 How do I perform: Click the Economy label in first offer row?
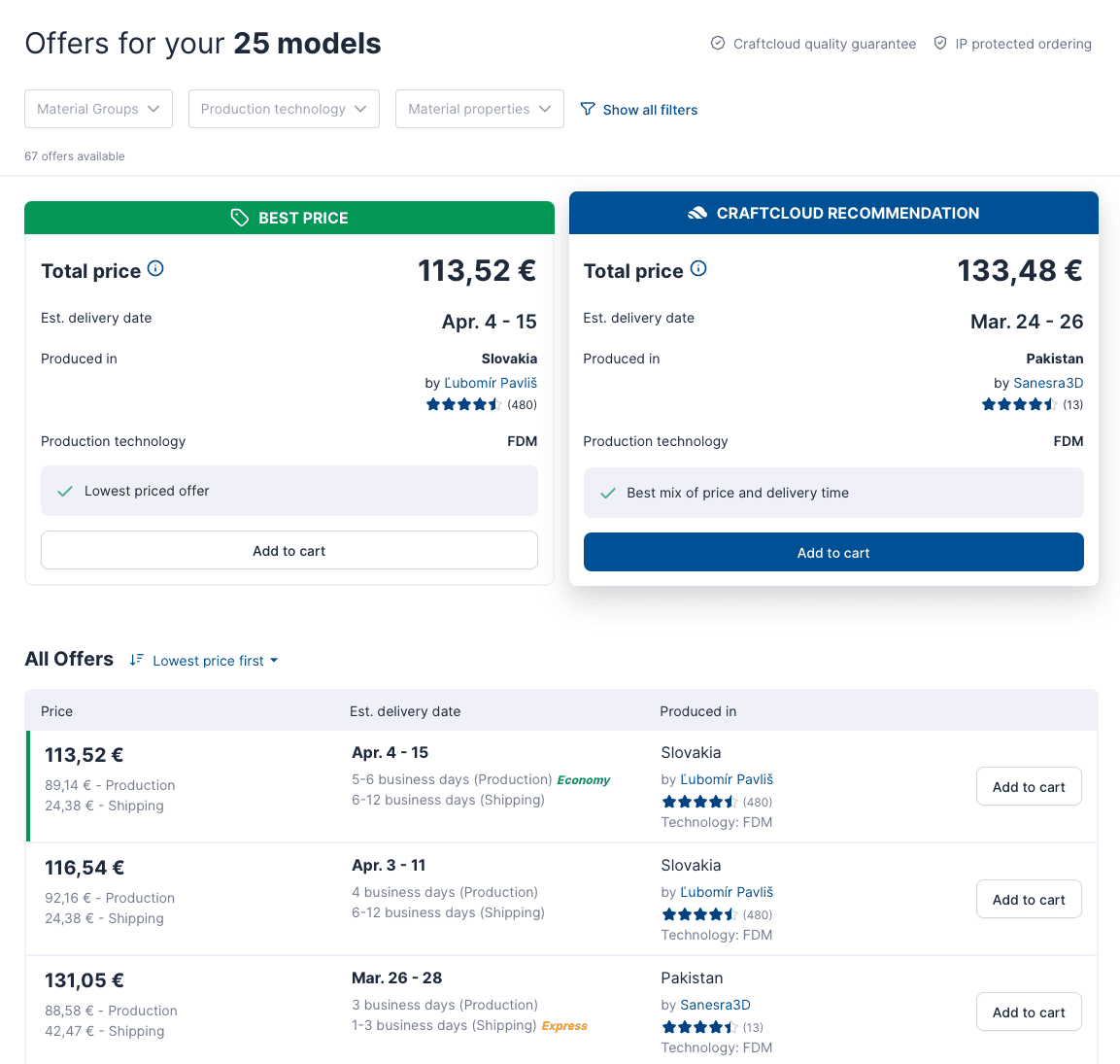(584, 780)
